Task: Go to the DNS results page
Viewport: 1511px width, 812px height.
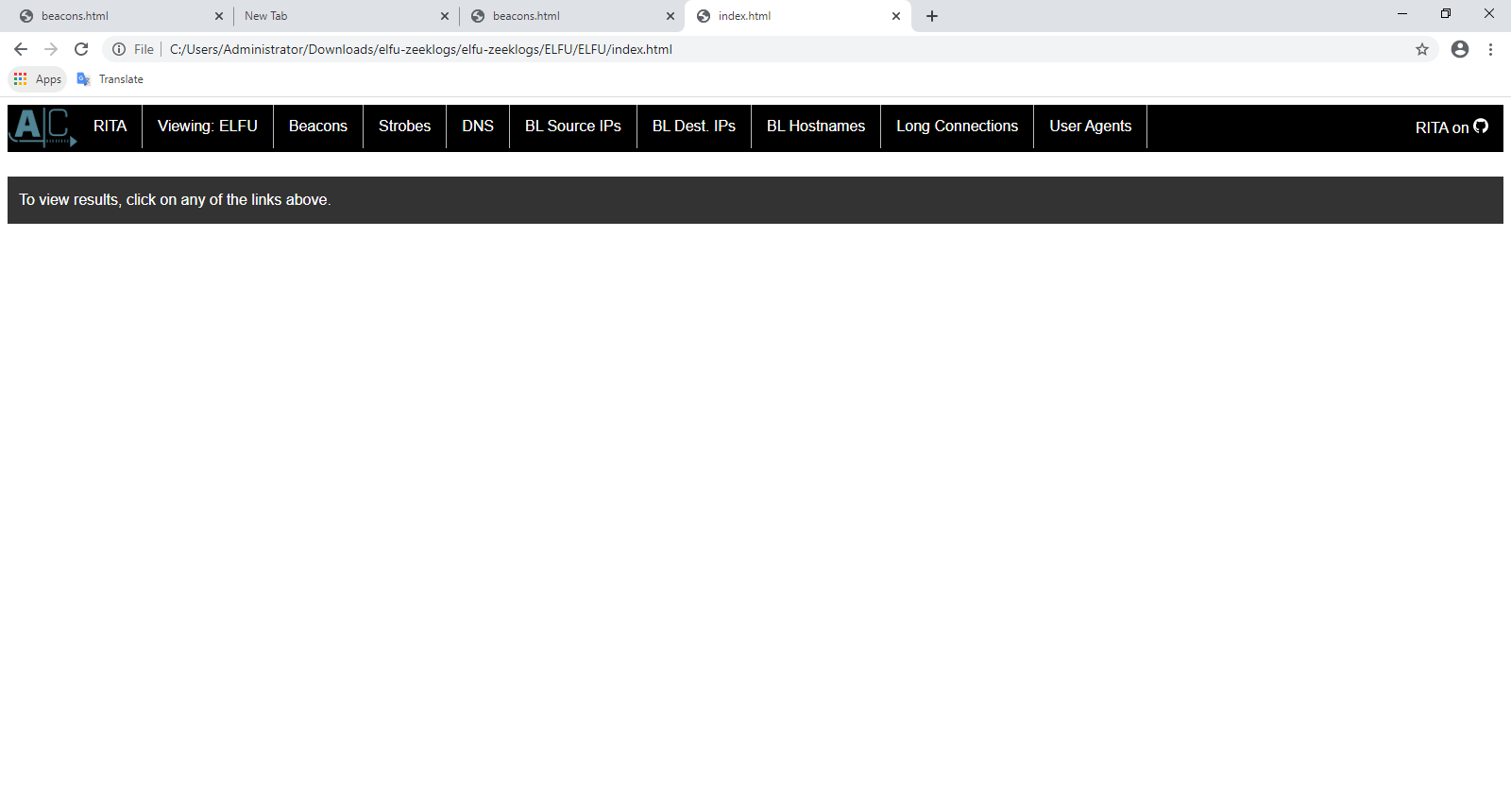Action: click(x=478, y=127)
